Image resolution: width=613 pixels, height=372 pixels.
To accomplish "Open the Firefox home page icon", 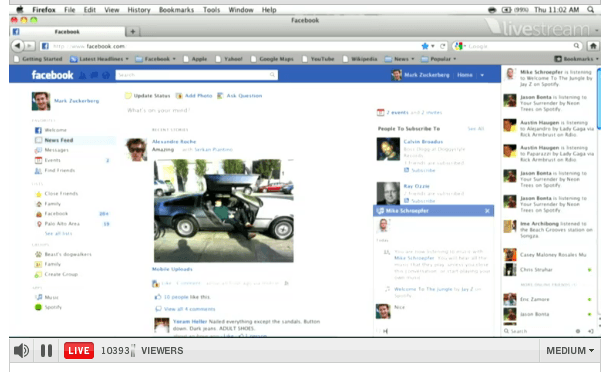I will pos(593,46).
